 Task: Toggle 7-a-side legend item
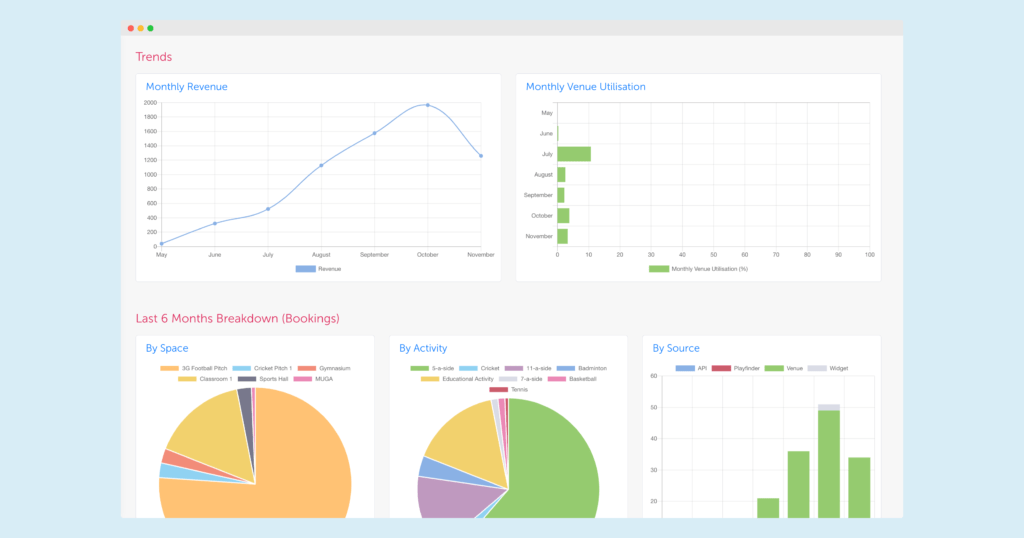pos(520,379)
